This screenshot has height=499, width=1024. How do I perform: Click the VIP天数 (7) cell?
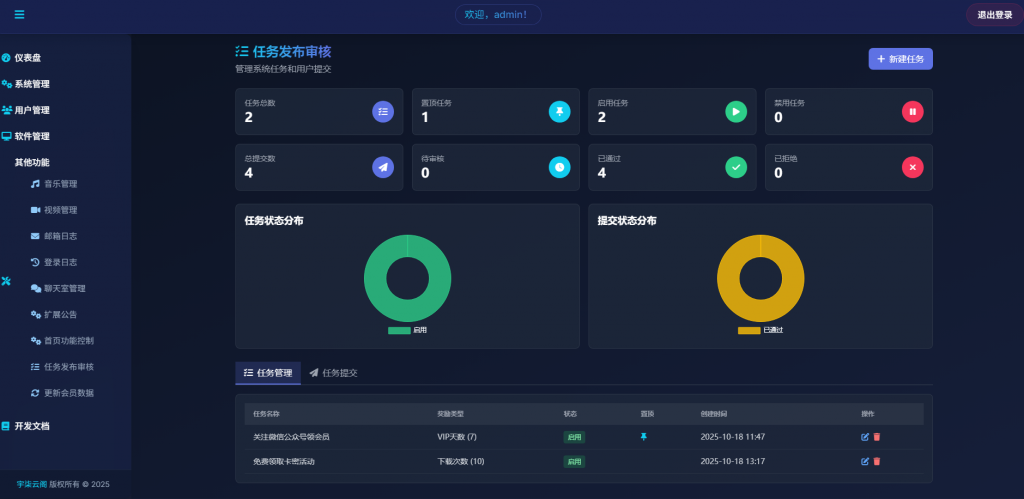(x=457, y=437)
